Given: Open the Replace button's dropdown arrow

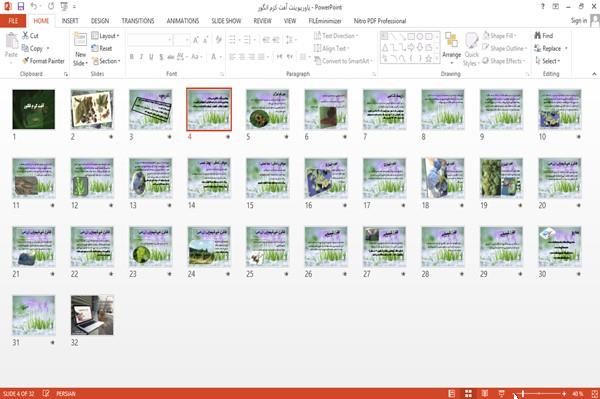Looking at the screenshot, I should coord(566,48).
